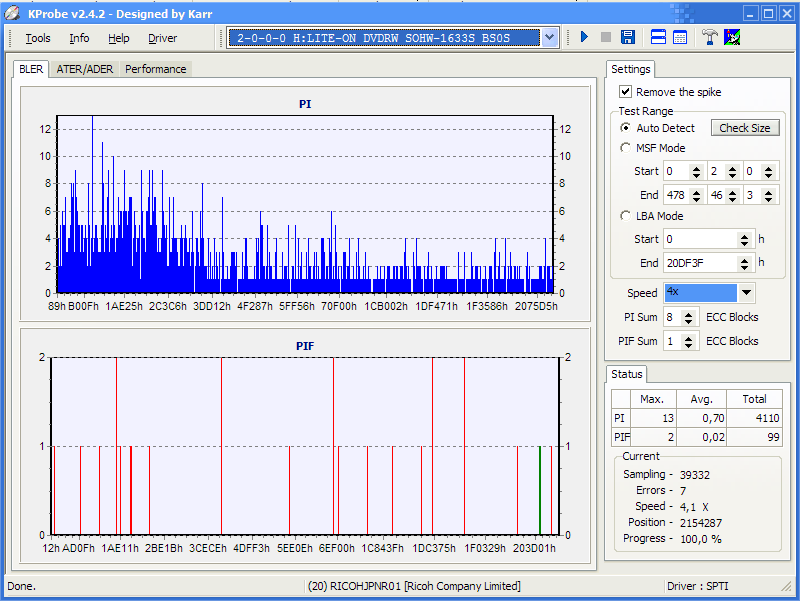This screenshot has height=601, width=800.
Task: Decrease the MSF Start seconds with down arrow
Action: [733, 175]
